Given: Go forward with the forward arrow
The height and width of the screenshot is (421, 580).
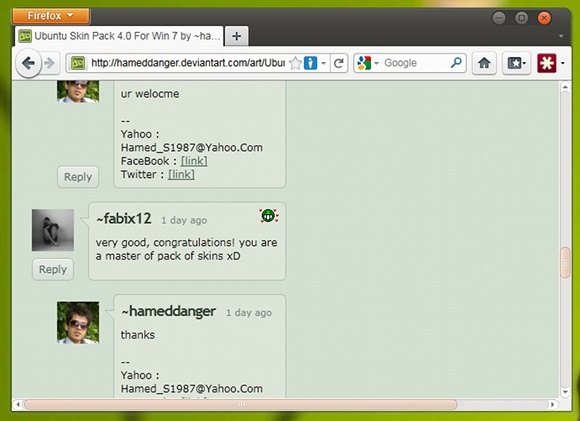Looking at the screenshot, I should pyautogui.click(x=49, y=63).
